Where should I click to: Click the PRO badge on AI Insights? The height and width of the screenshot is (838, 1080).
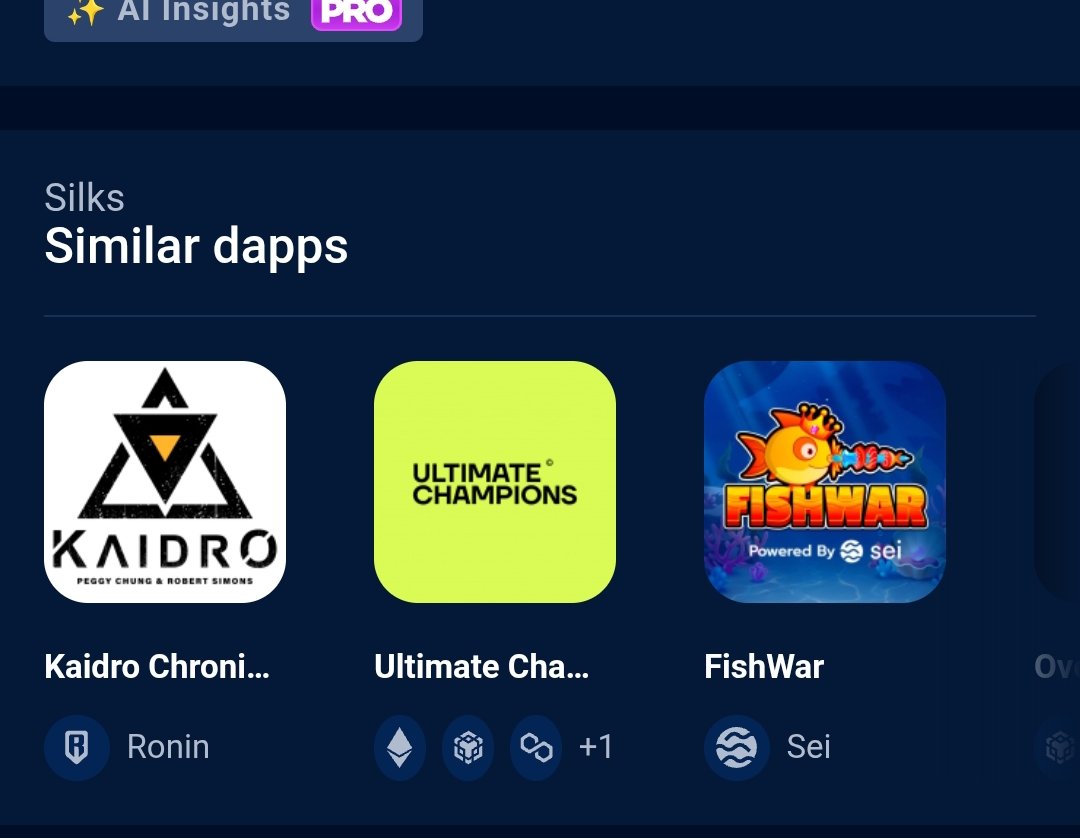356,14
